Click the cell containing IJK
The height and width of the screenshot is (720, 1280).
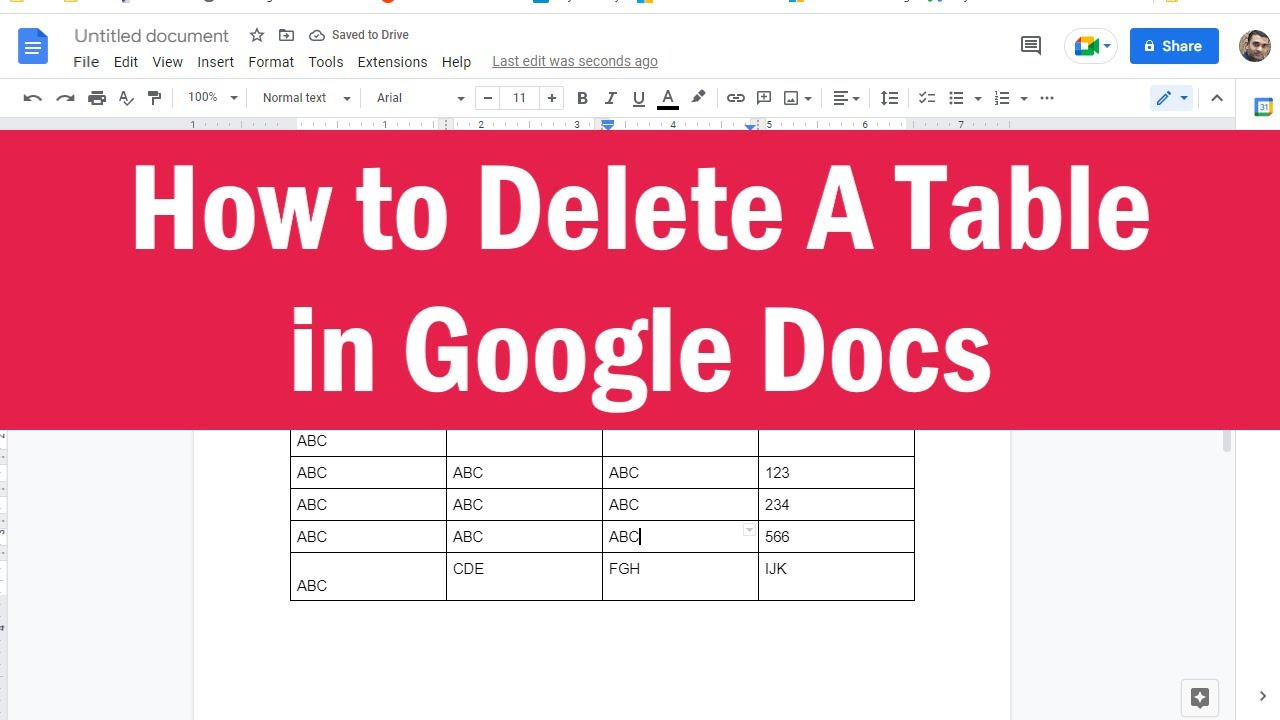(x=836, y=577)
